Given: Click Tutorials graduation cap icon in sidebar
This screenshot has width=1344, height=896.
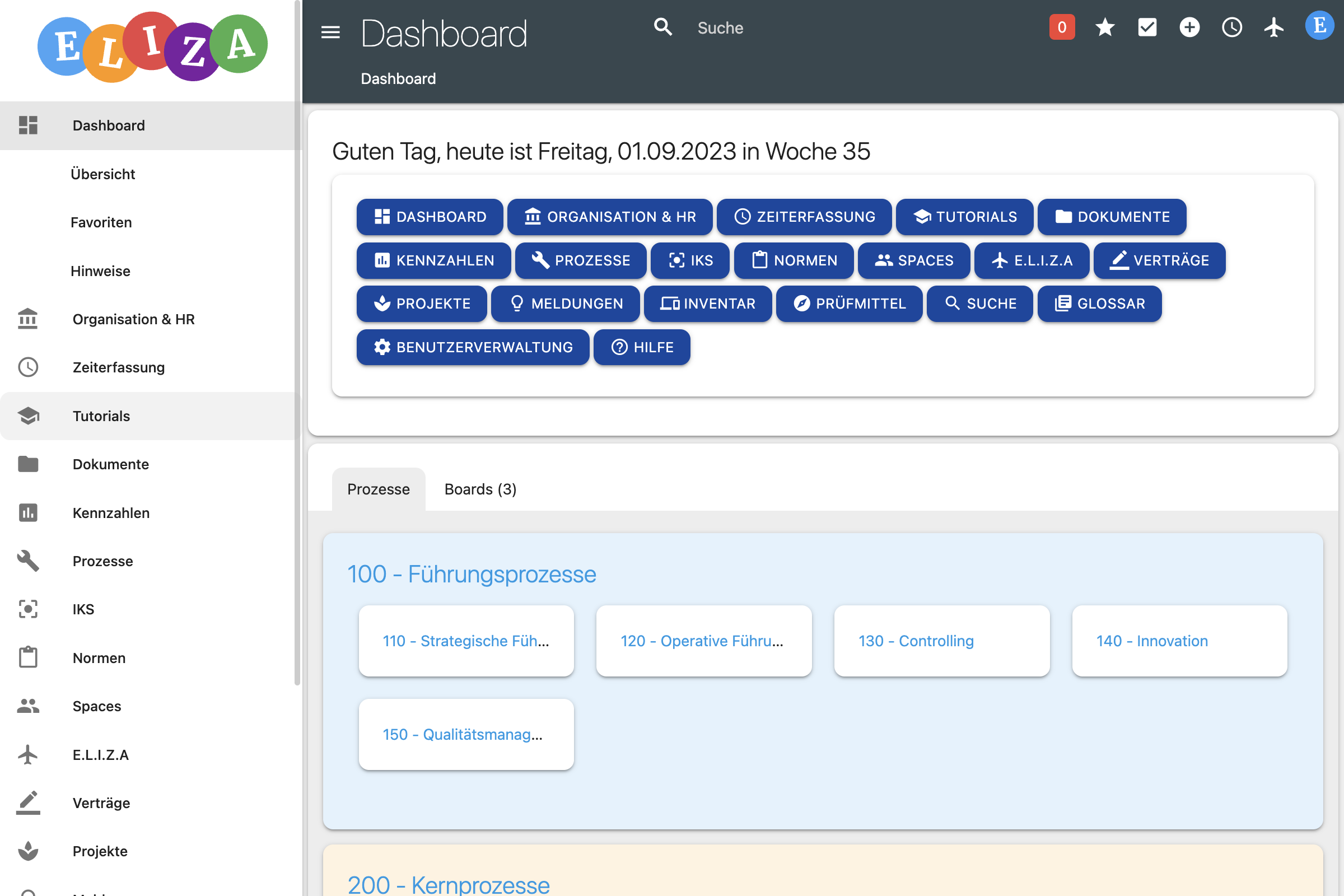Looking at the screenshot, I should [x=28, y=416].
